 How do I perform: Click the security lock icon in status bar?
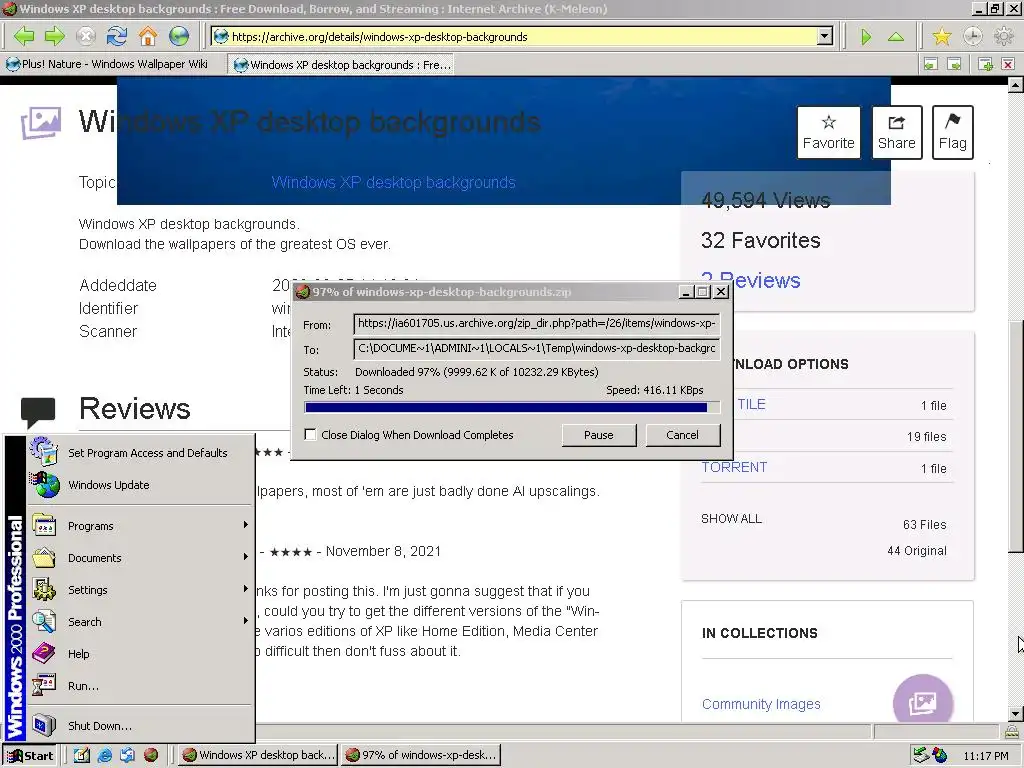[1011, 731]
